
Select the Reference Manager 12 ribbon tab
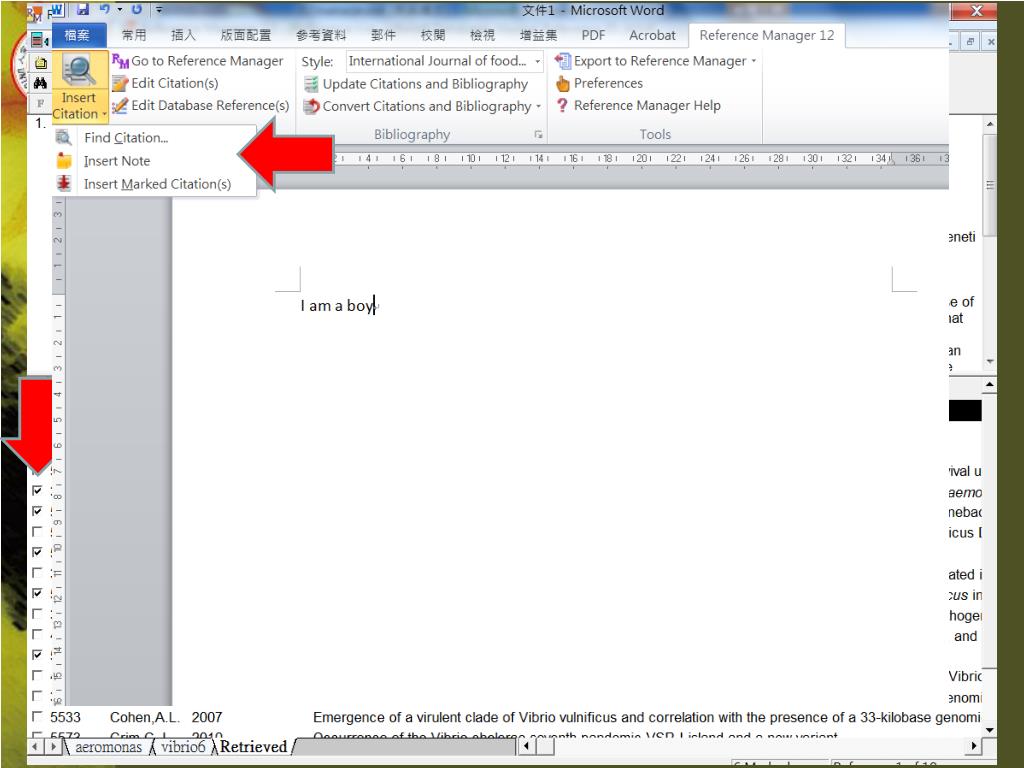coord(767,35)
